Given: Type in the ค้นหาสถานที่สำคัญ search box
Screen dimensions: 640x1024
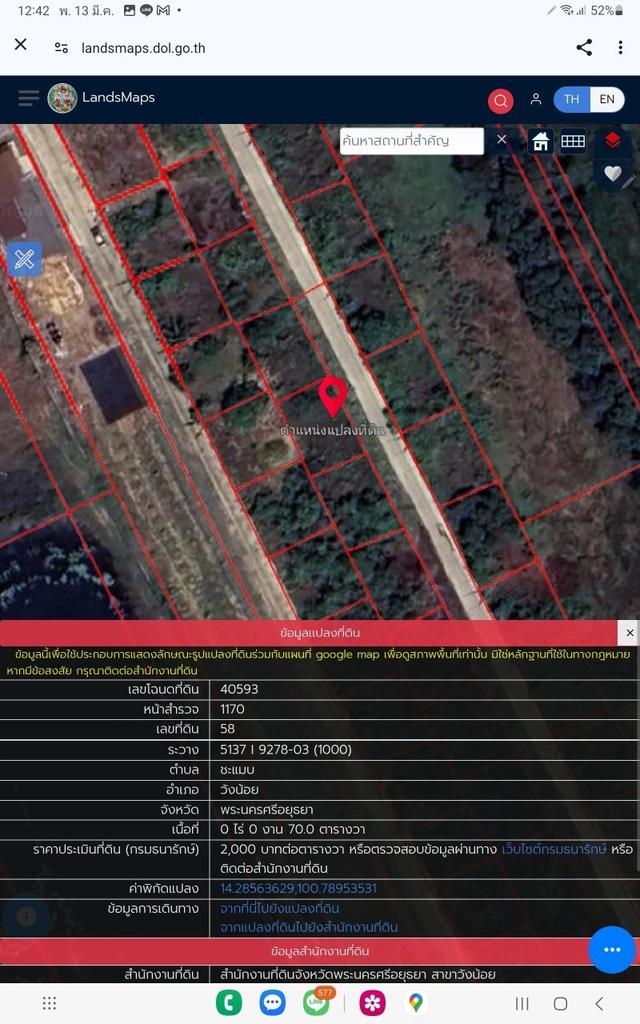Looking at the screenshot, I should click(x=410, y=141).
